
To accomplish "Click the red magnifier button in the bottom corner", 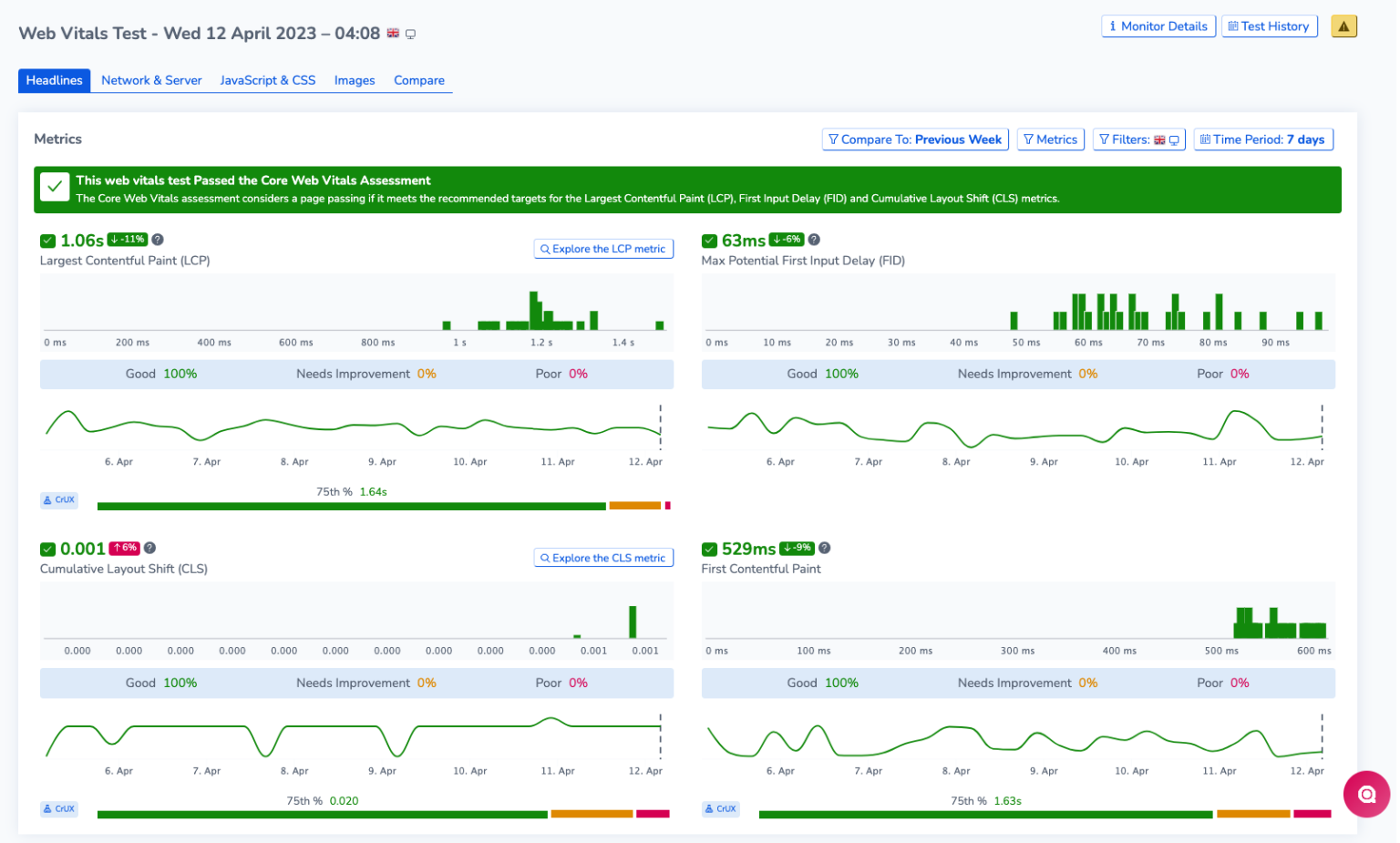I will point(1366,794).
